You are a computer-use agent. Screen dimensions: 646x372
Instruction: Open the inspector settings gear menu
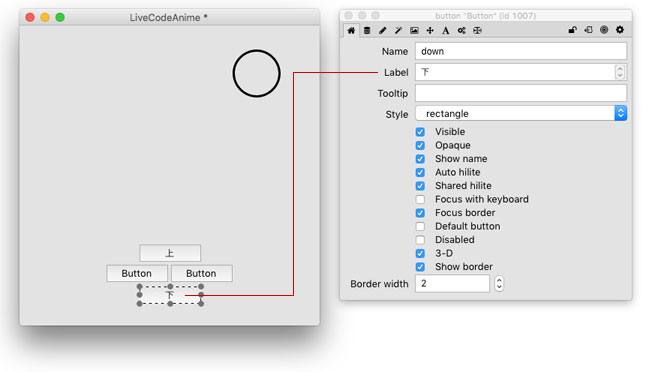(x=620, y=30)
